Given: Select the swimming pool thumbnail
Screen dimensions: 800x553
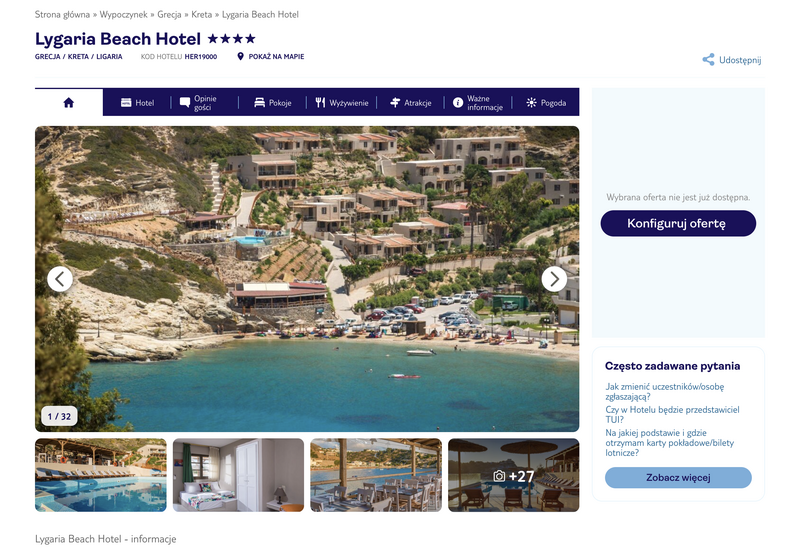Looking at the screenshot, I should tap(101, 475).
